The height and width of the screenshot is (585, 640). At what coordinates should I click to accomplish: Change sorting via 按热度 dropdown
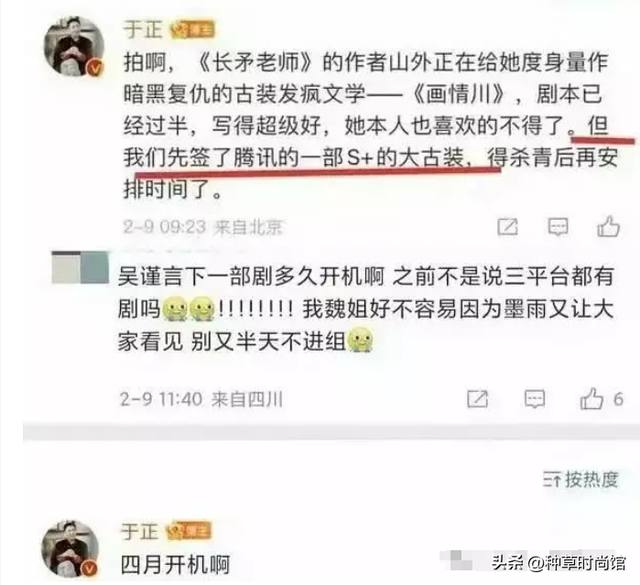581,480
